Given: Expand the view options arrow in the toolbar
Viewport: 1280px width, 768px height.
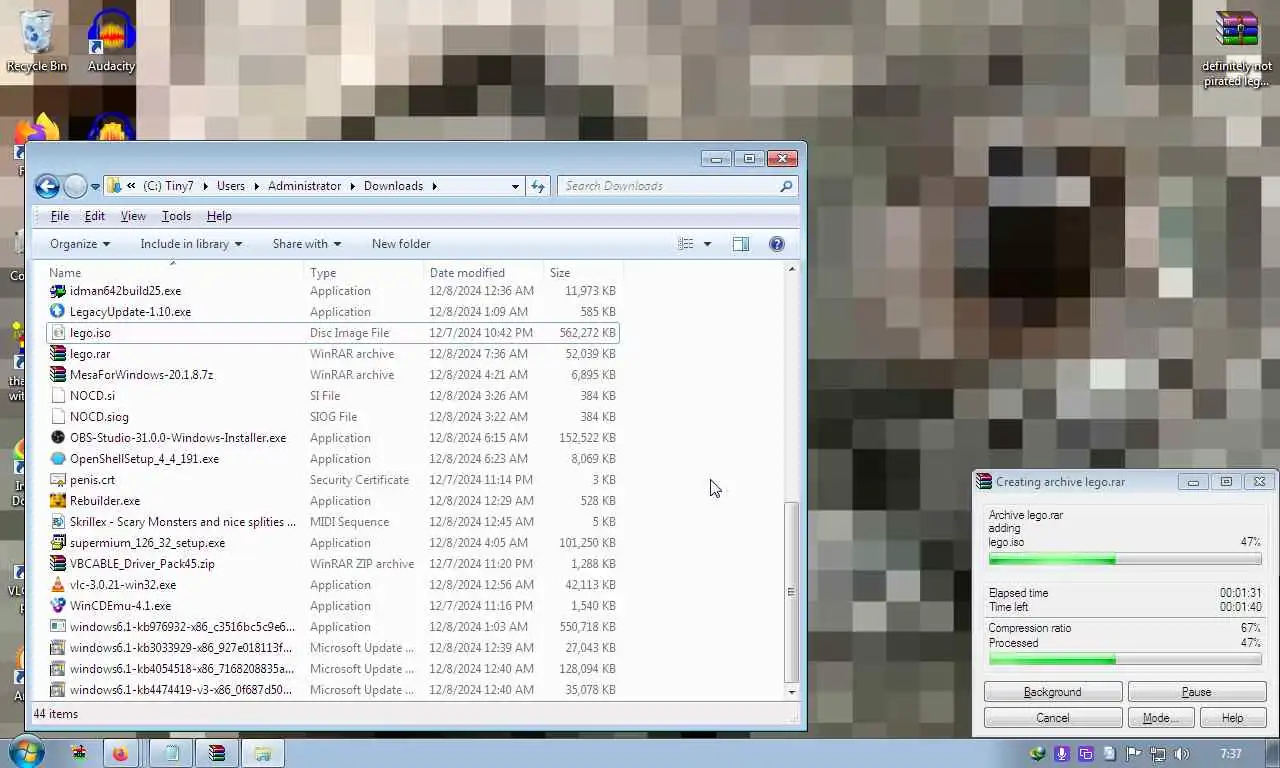Looking at the screenshot, I should tap(707, 244).
